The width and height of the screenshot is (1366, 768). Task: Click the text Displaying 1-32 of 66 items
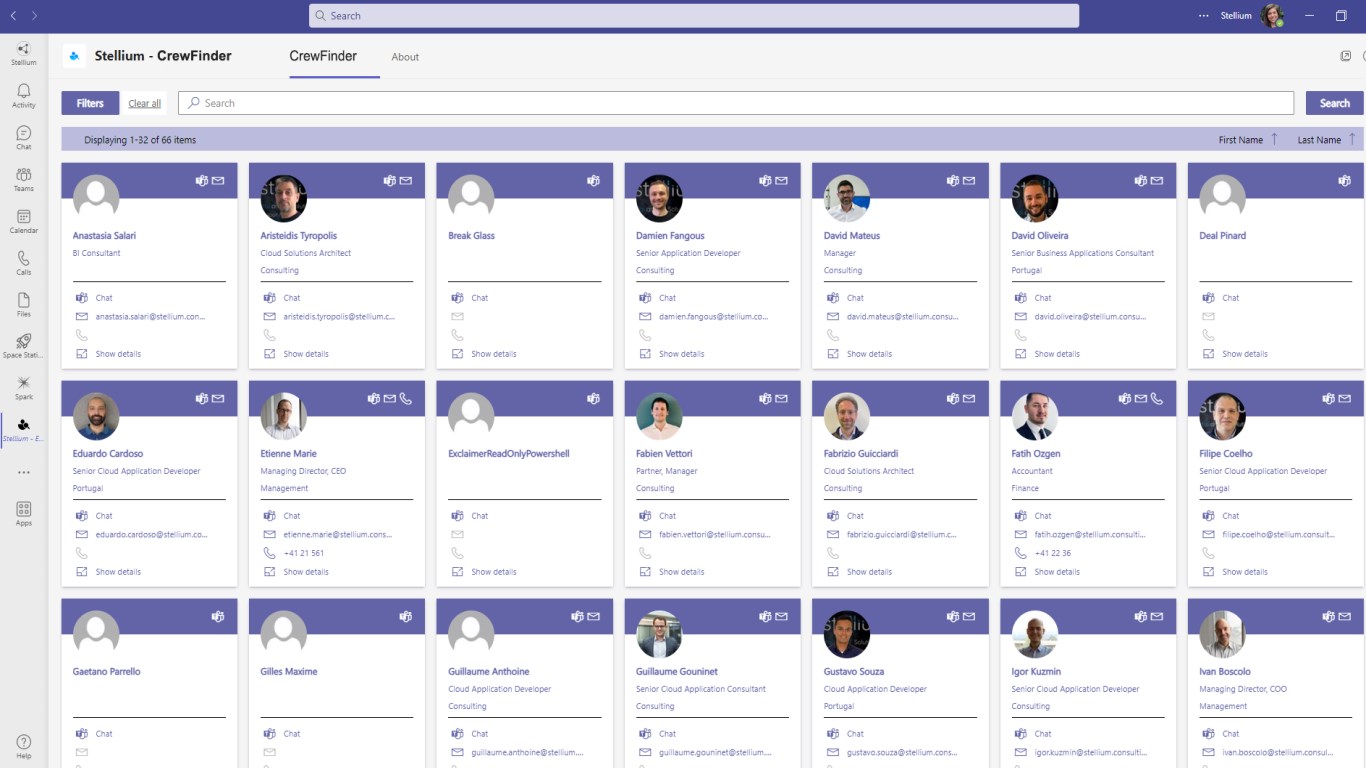[x=140, y=140]
